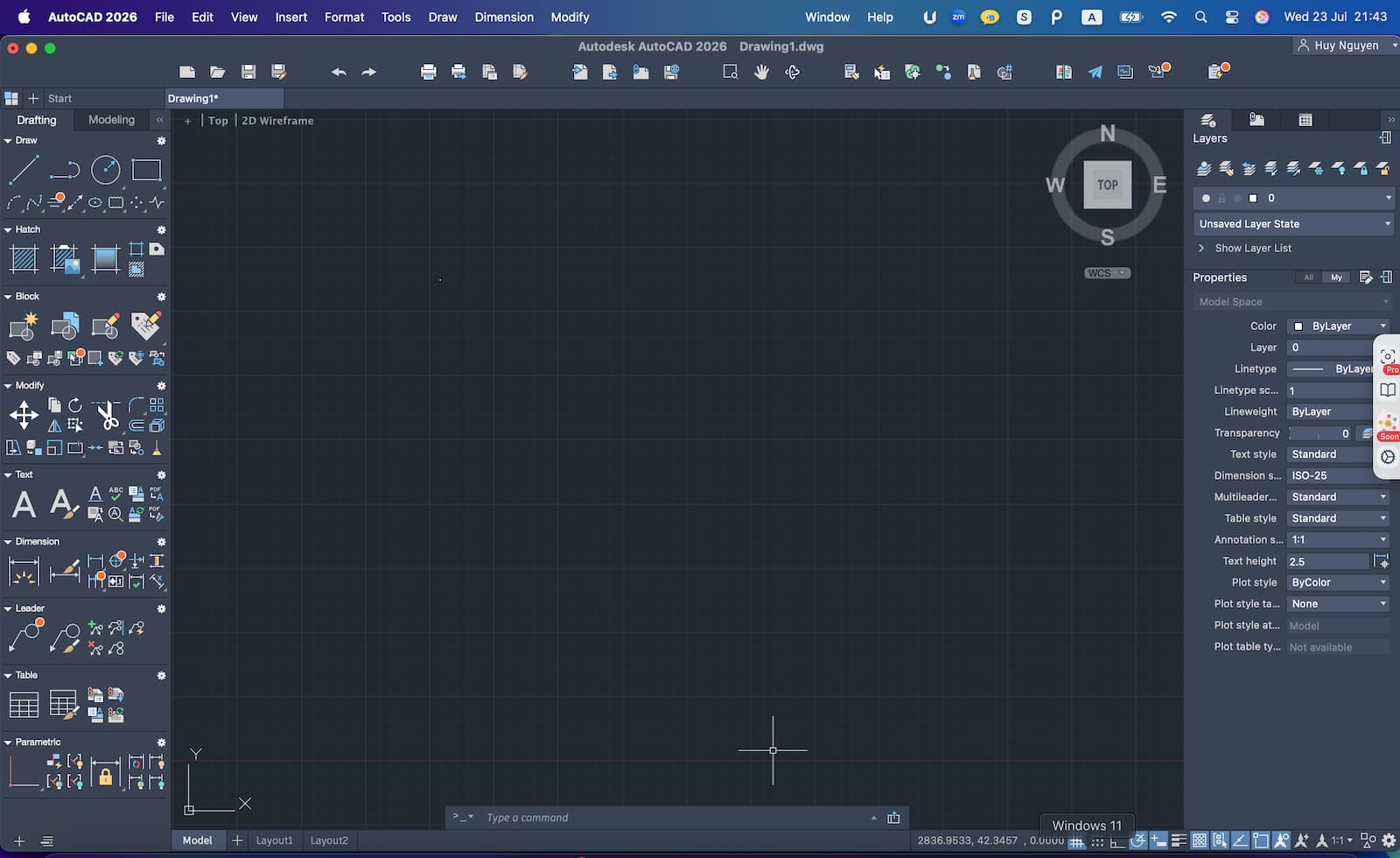The height and width of the screenshot is (858, 1400).
Task: Select the Move tool in Modify panel
Action: pos(24,415)
